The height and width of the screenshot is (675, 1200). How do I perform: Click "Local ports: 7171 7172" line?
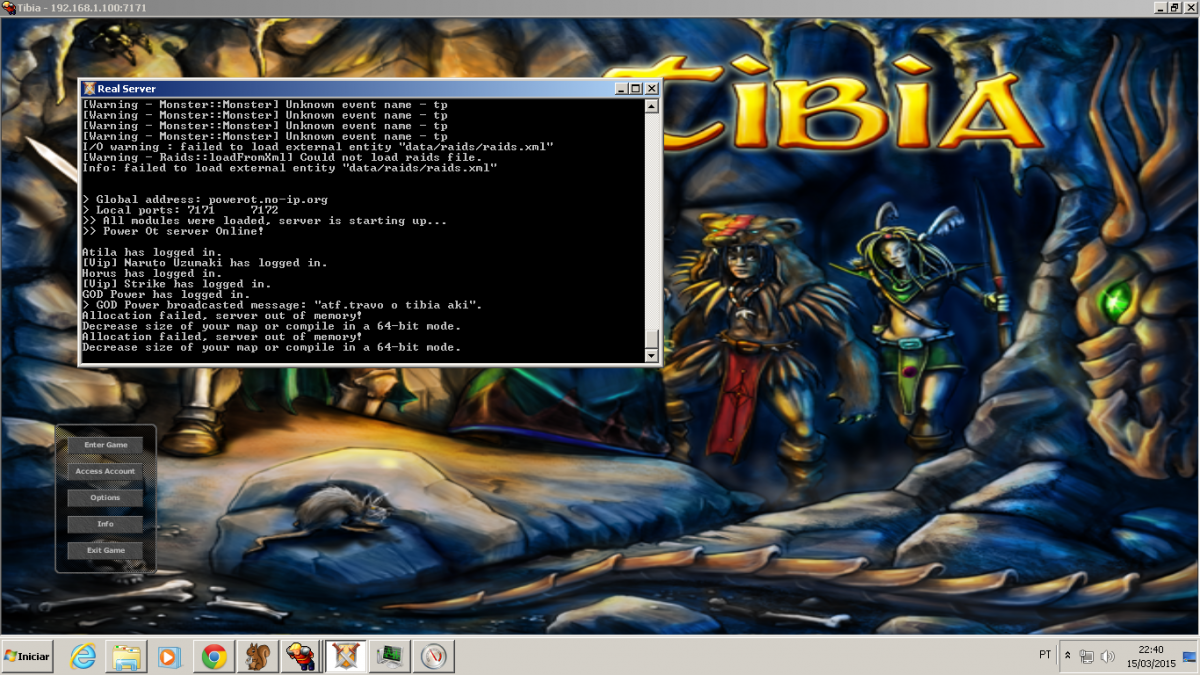tap(180, 210)
